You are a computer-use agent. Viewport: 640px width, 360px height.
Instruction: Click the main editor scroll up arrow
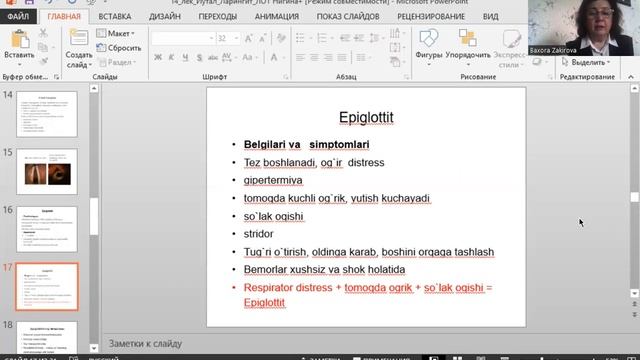tap(635, 88)
